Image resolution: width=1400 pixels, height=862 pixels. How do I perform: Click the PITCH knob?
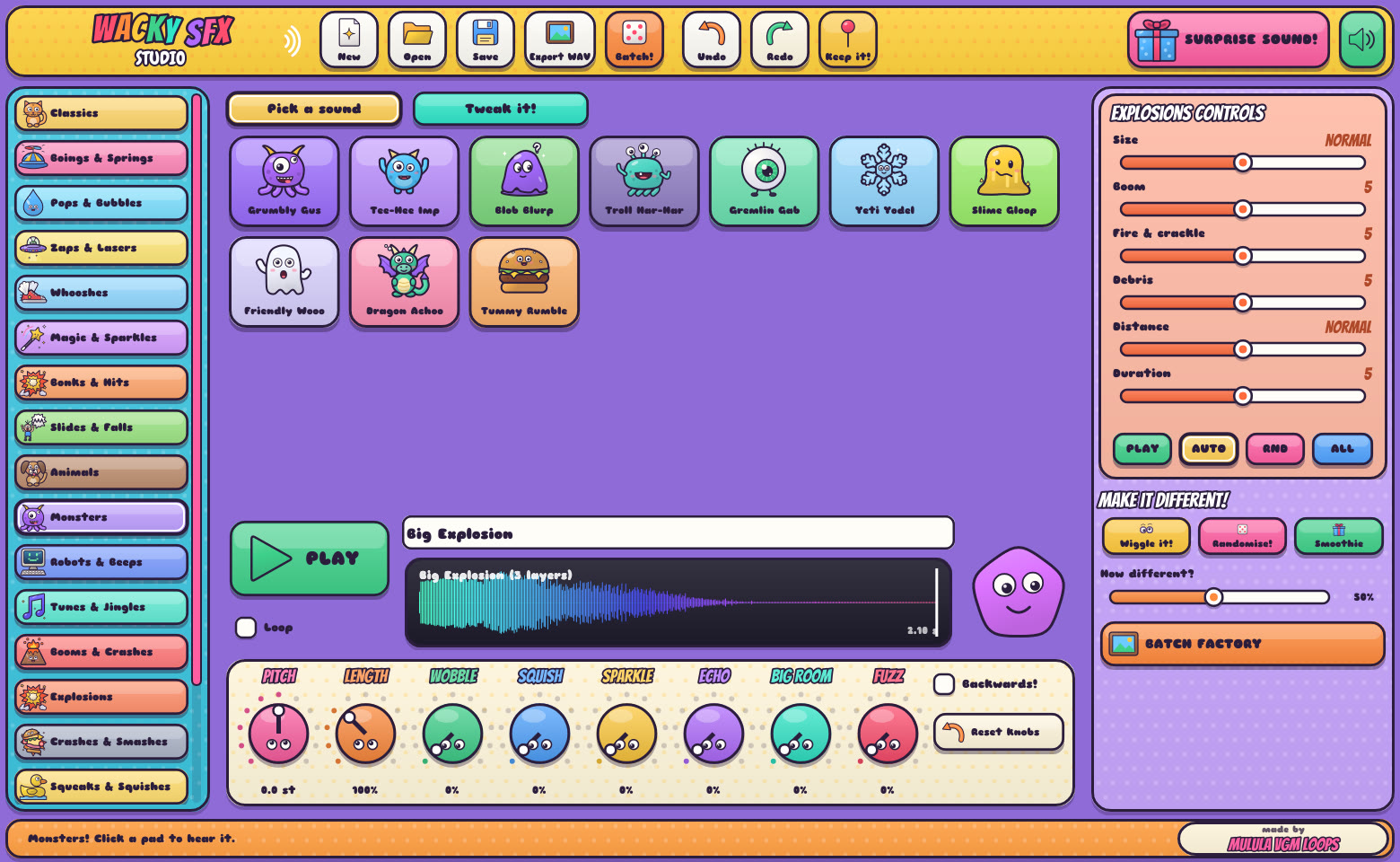point(278,734)
